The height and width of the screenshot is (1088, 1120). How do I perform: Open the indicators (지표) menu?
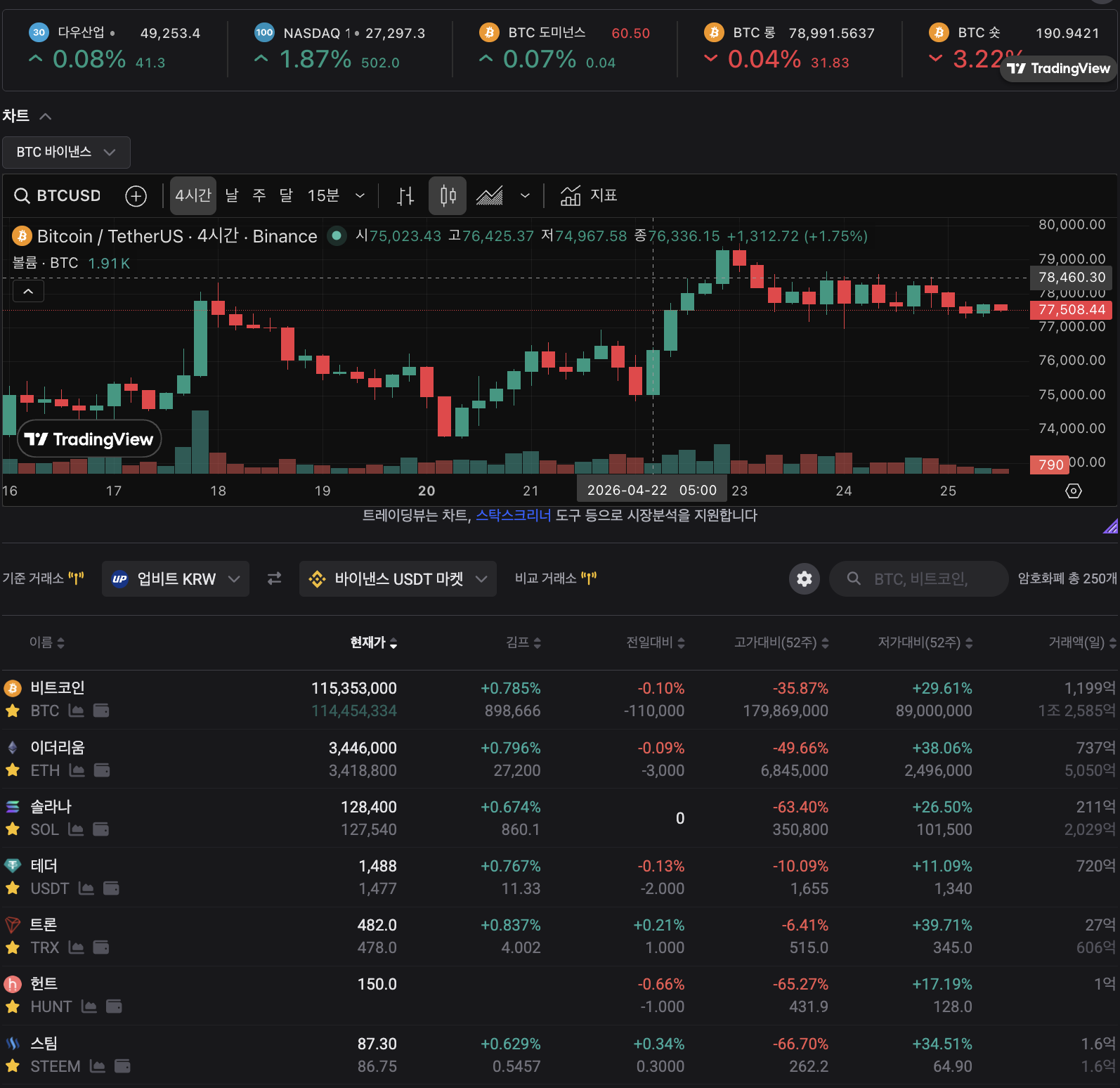(x=589, y=195)
